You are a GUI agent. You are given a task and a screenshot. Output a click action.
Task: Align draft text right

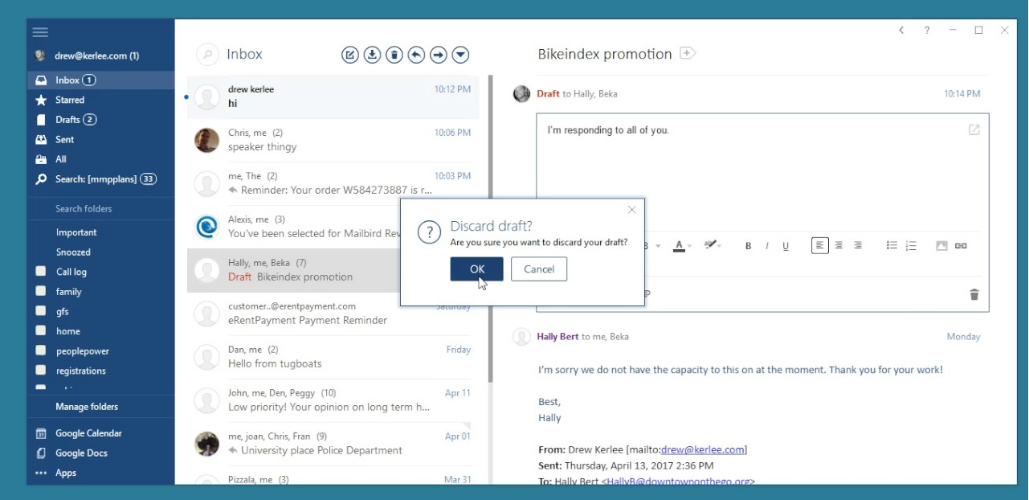[x=858, y=245]
